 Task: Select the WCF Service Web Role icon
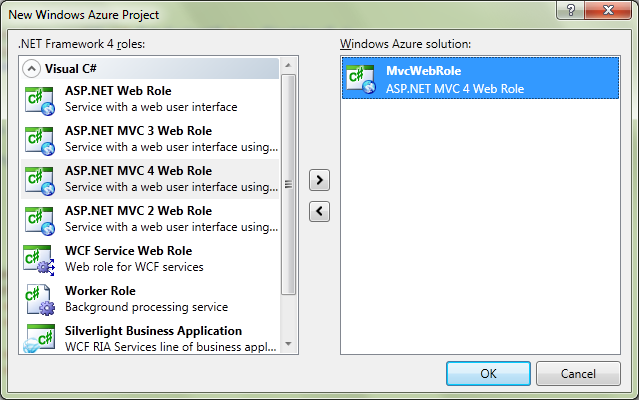coord(39,260)
